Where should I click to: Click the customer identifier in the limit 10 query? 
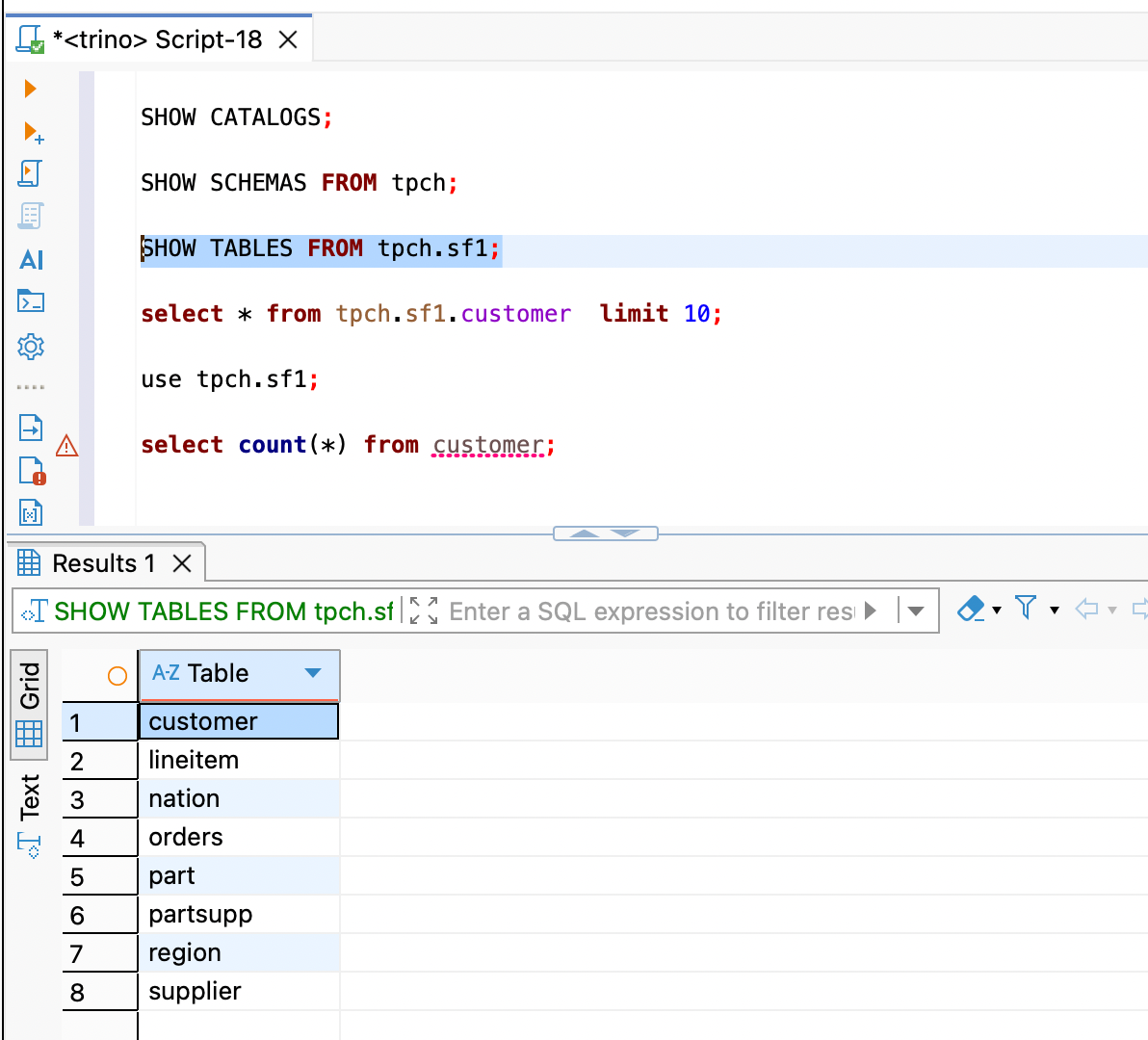click(x=516, y=314)
